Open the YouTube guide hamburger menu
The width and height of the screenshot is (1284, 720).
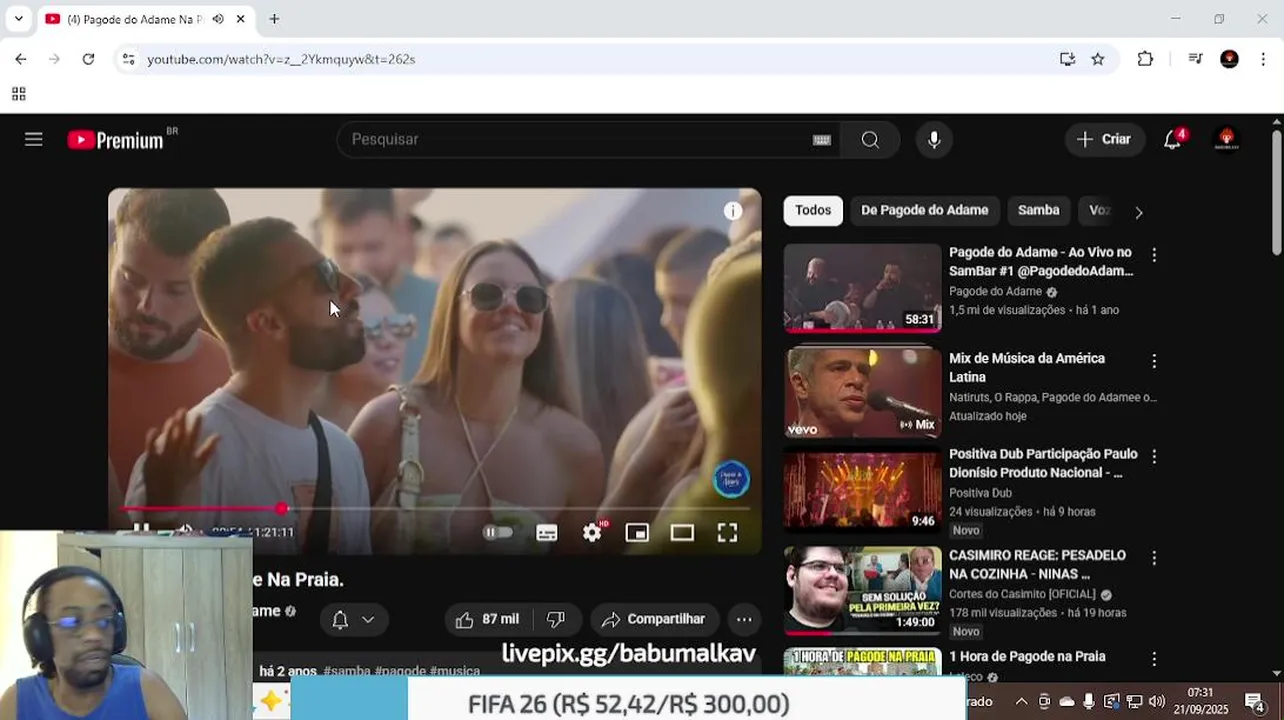[x=34, y=139]
